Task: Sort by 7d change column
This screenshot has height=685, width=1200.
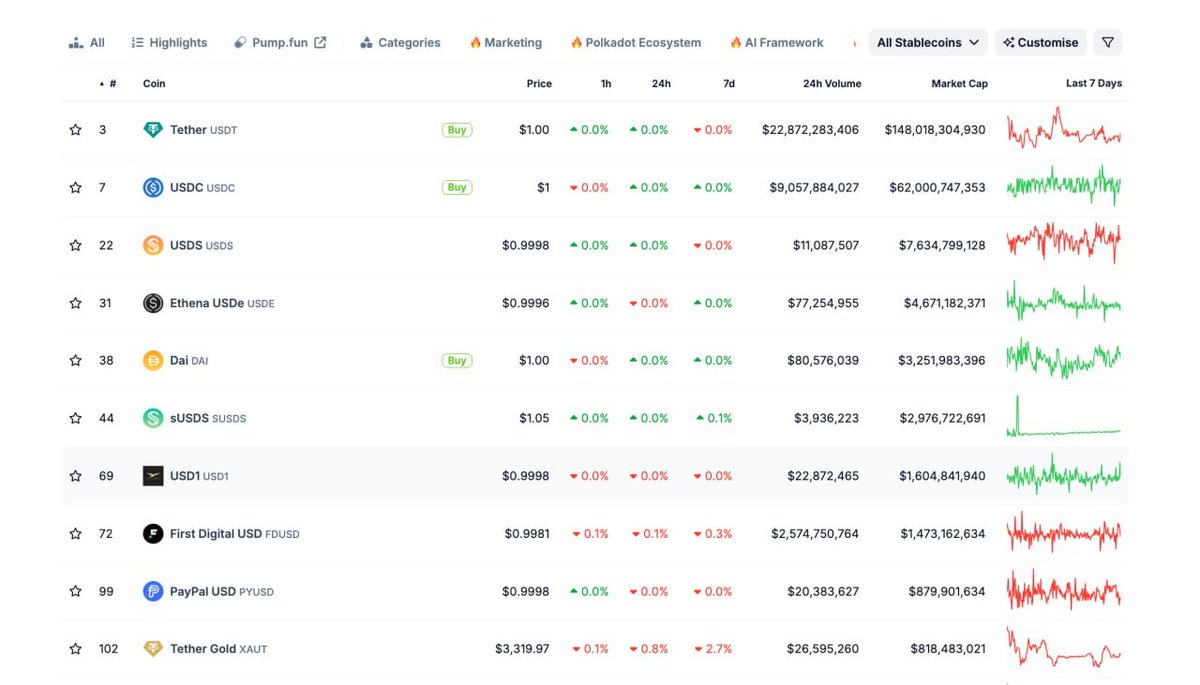Action: (x=729, y=84)
